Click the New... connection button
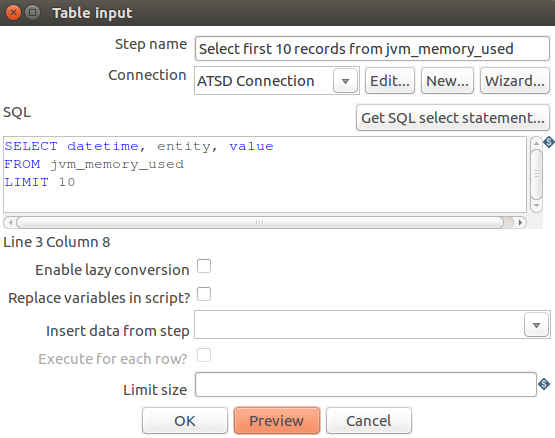This screenshot has height=438, width=555. coord(447,81)
